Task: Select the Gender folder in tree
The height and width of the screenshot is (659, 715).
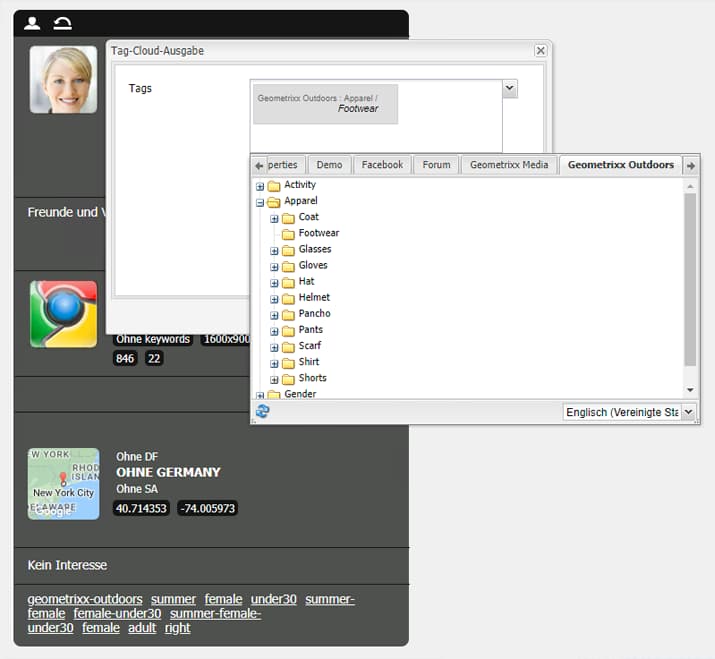Action: [300, 394]
